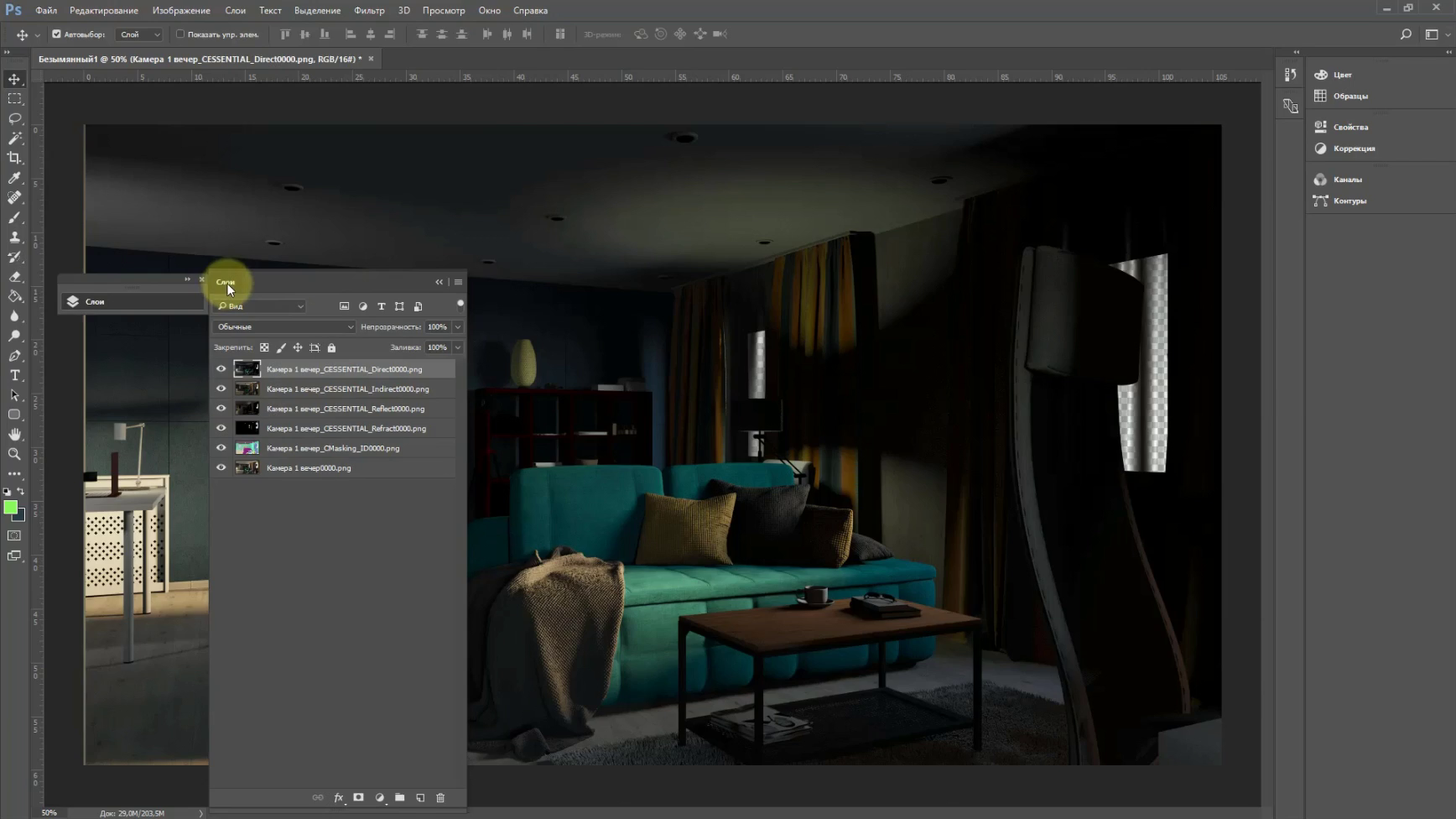Toggle visibility of CMasking_ID0000 layer
Viewport: 1456px width, 819px height.
[x=221, y=448]
